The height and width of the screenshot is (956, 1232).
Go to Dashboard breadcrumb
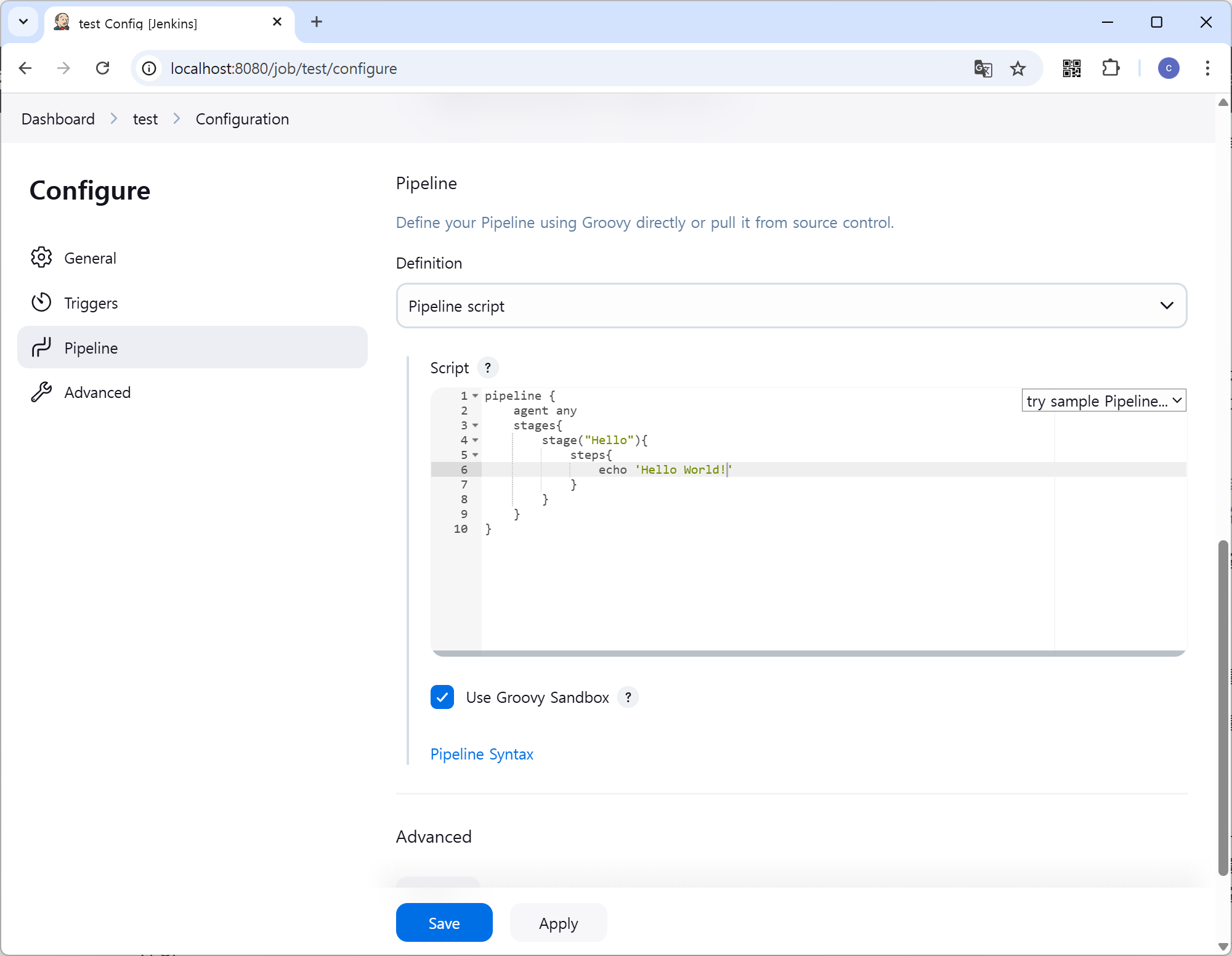coord(58,119)
